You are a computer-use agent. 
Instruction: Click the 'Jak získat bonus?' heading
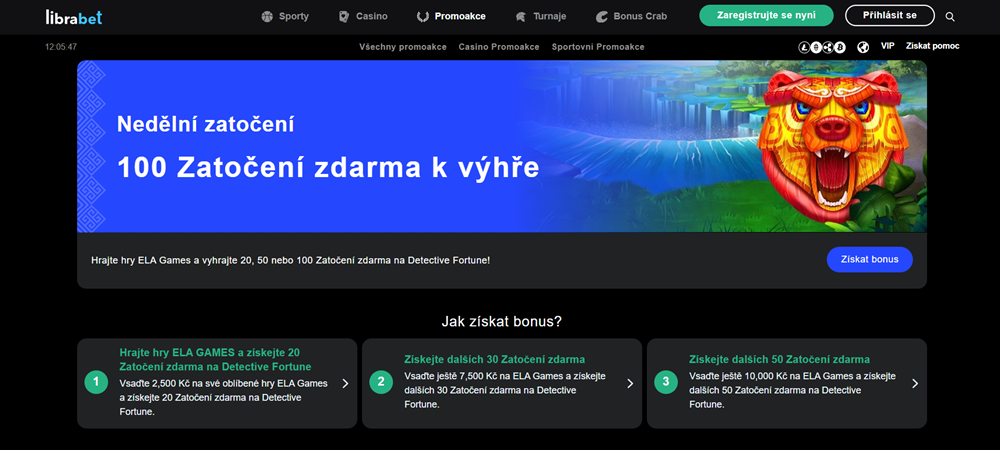coord(502,321)
